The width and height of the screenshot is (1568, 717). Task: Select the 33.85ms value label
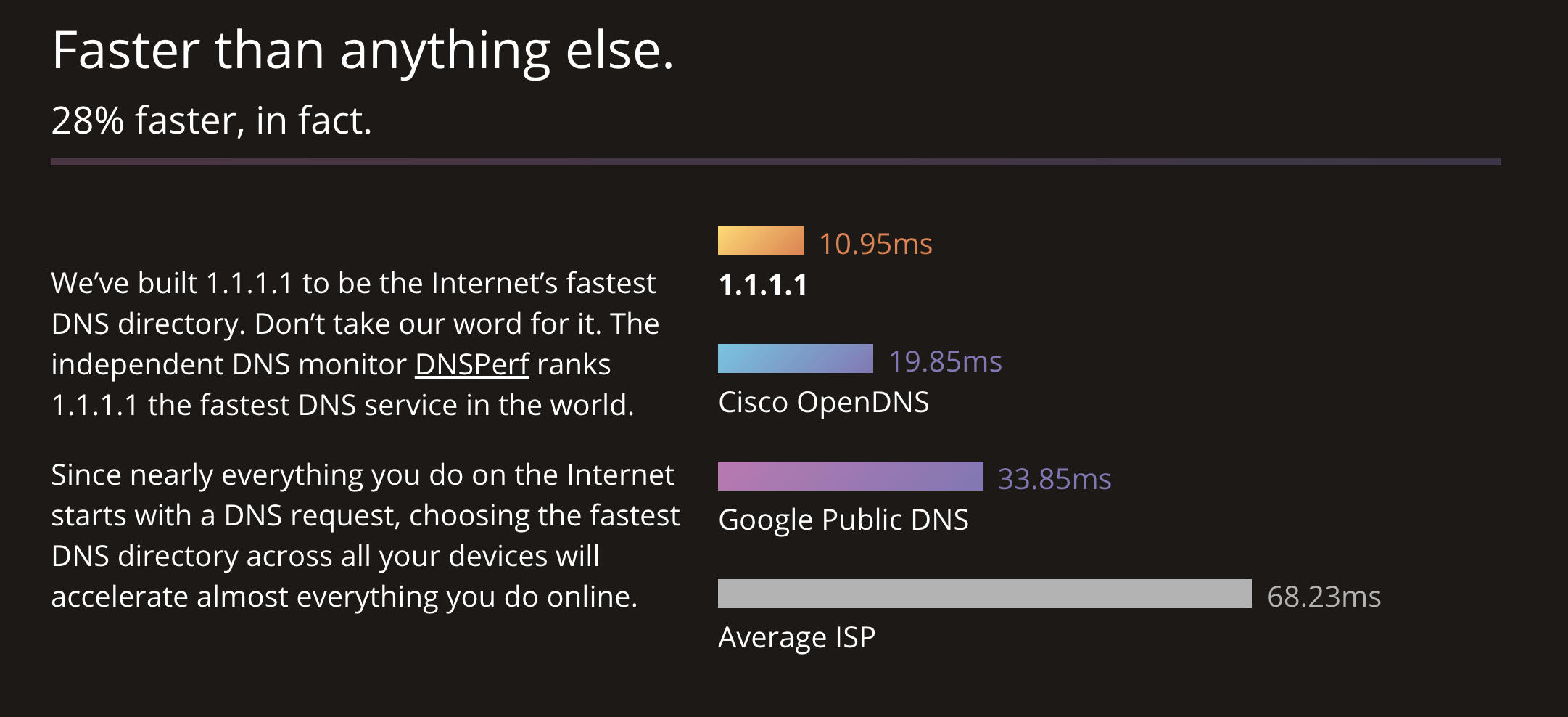(1055, 479)
